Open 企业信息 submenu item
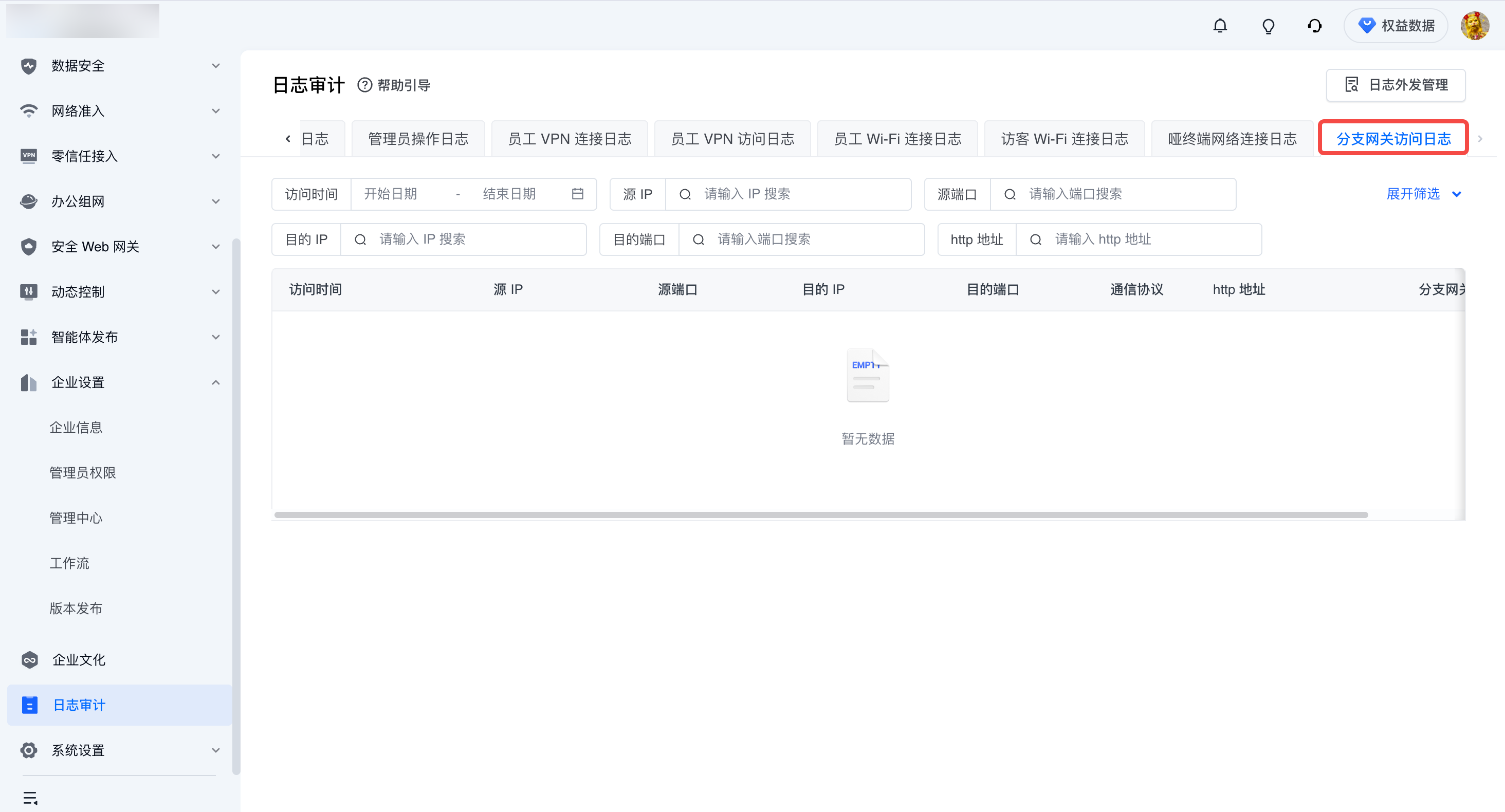 tap(76, 428)
